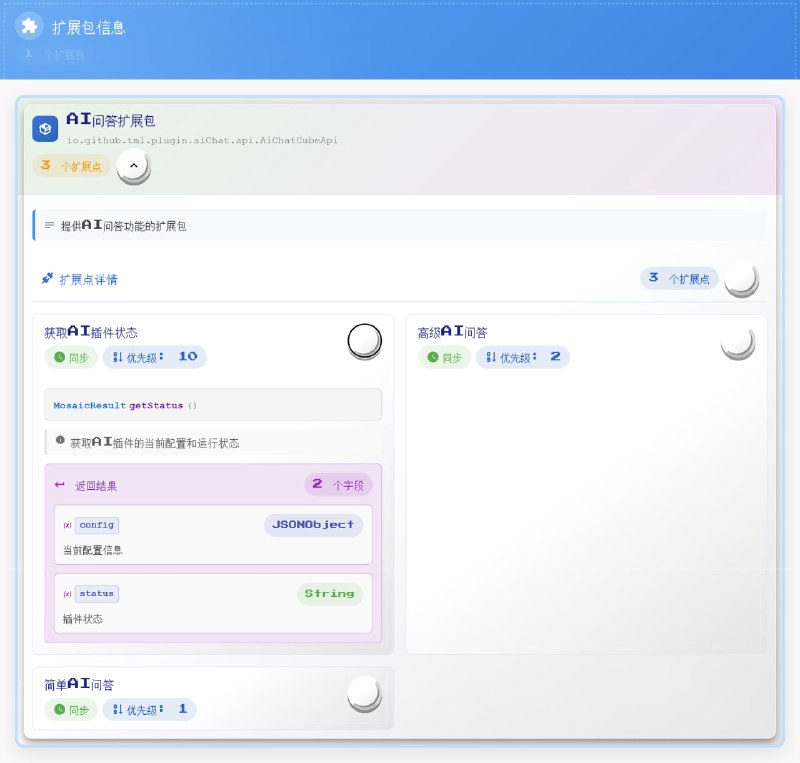Image resolution: width=800 pixels, height=763 pixels.
Task: Click the 1 个扩展包 count link
Action: 55,53
